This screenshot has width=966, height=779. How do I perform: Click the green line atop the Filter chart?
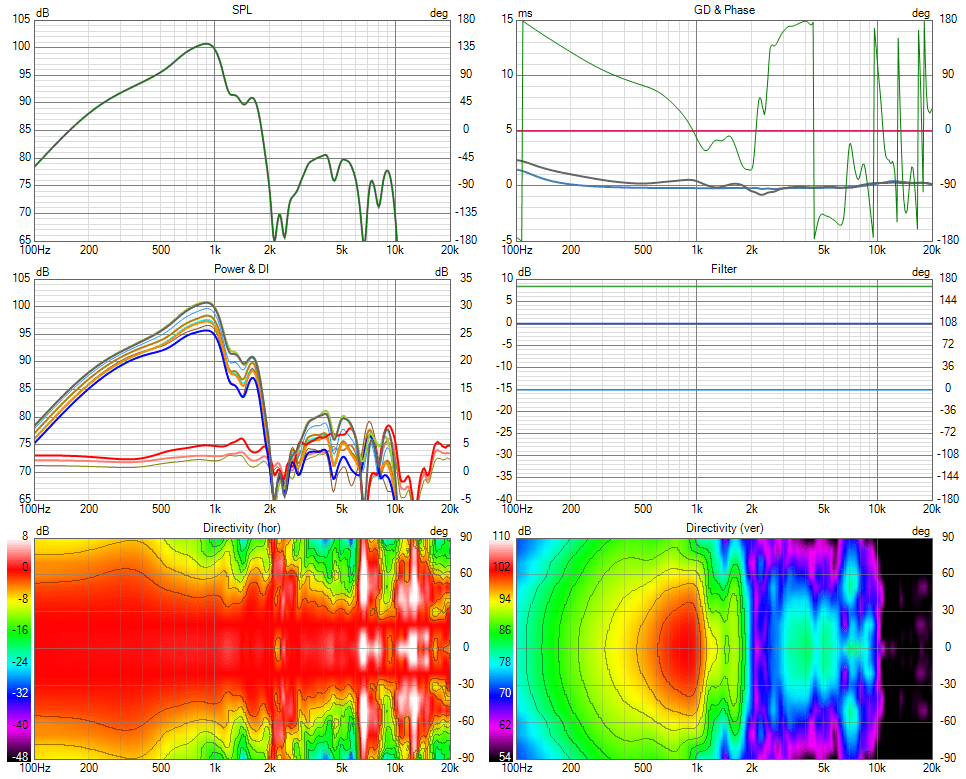(x=724, y=287)
